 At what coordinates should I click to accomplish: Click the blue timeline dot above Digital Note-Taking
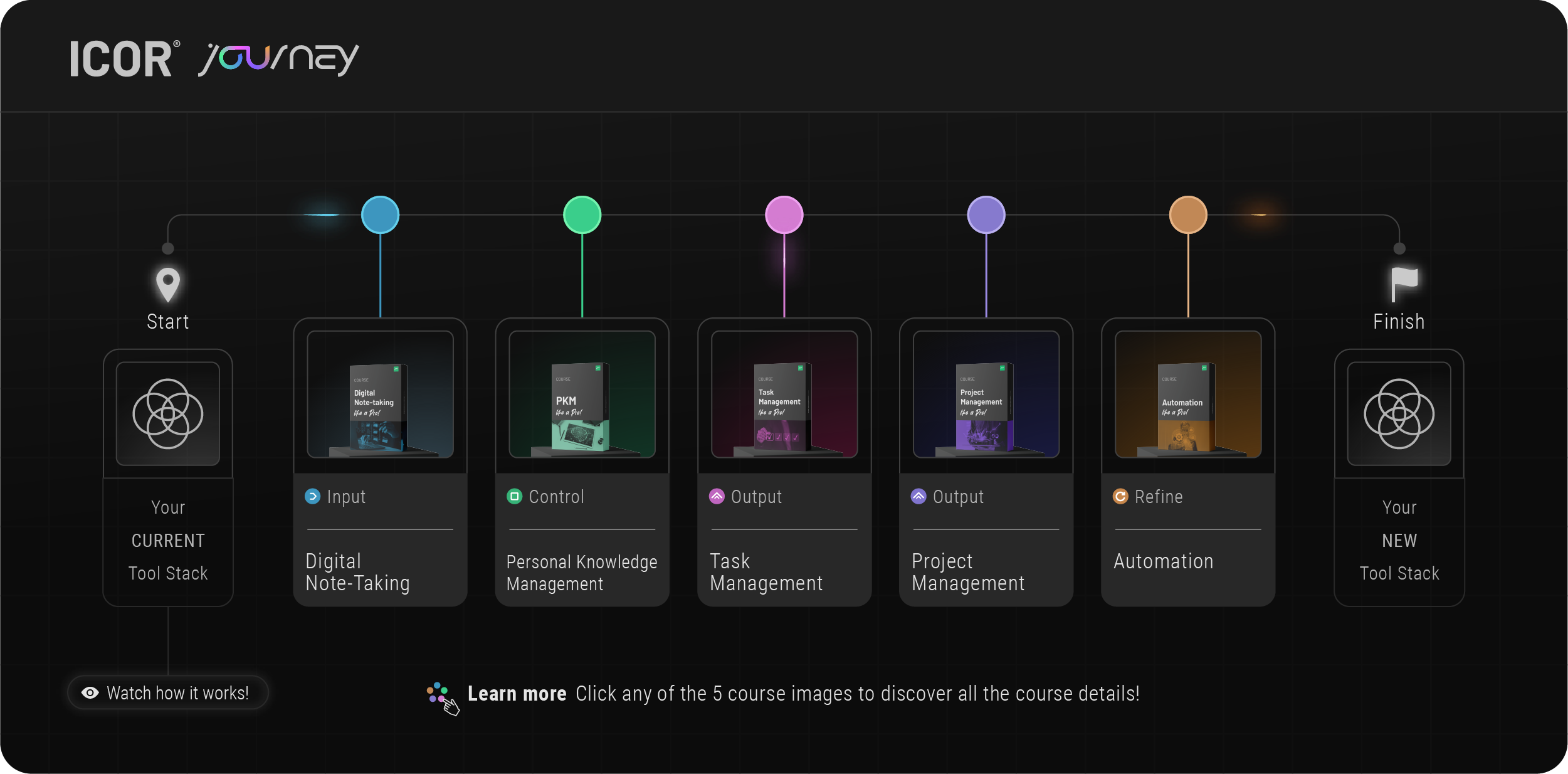click(380, 215)
